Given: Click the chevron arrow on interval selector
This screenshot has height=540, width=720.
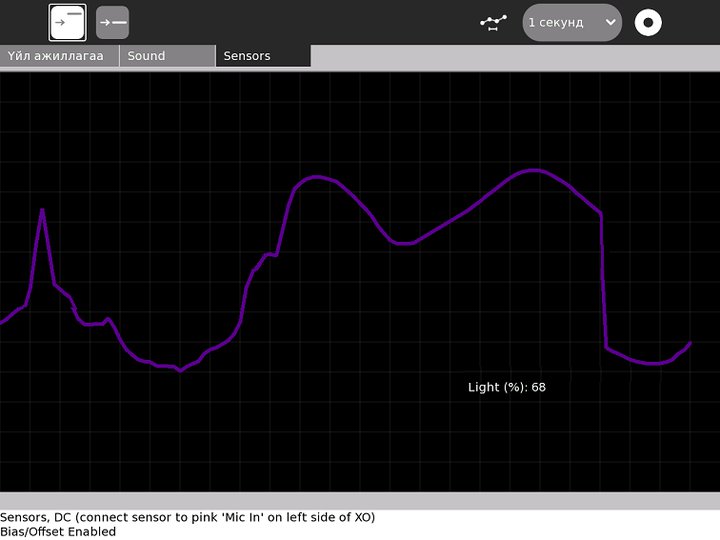Looking at the screenshot, I should [x=610, y=22].
